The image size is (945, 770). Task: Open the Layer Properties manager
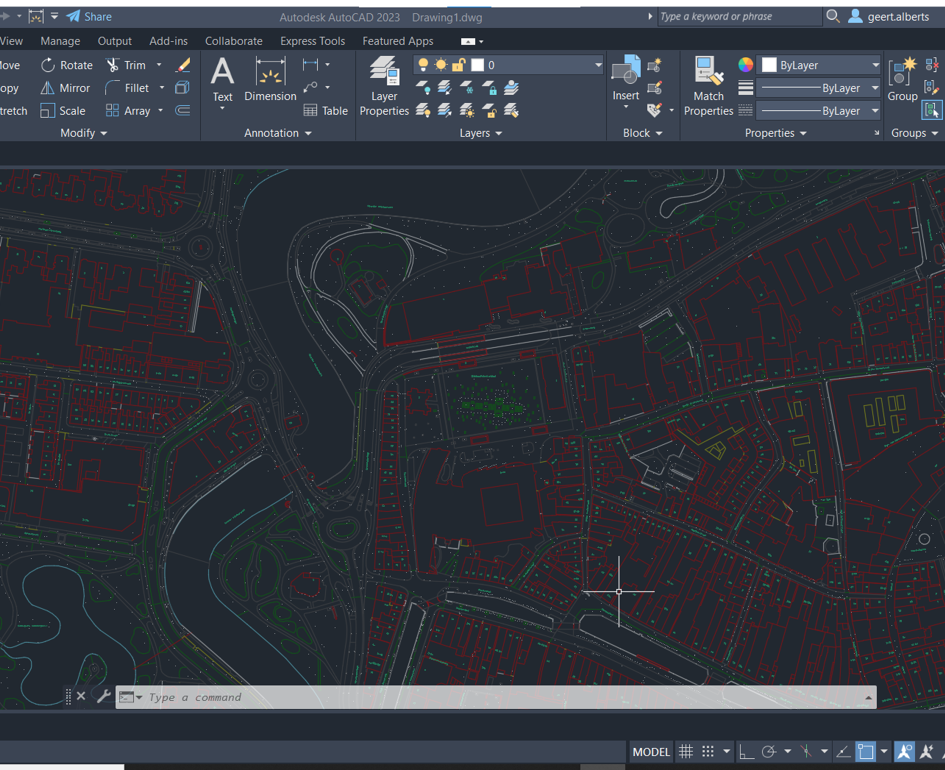[384, 85]
